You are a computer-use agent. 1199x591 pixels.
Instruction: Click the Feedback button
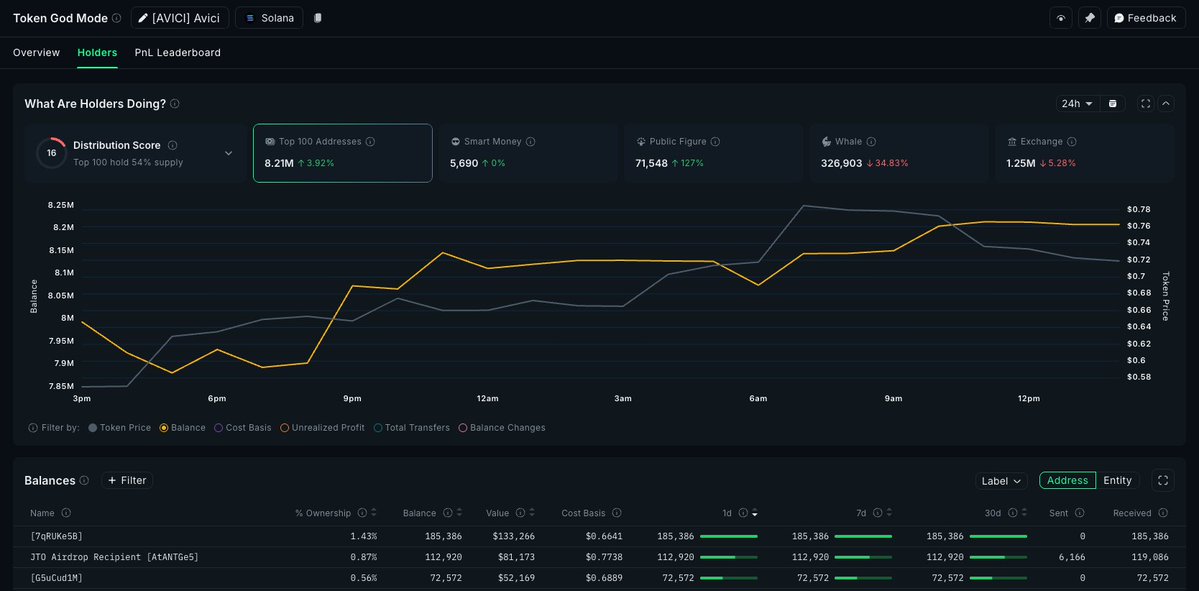[1145, 18]
